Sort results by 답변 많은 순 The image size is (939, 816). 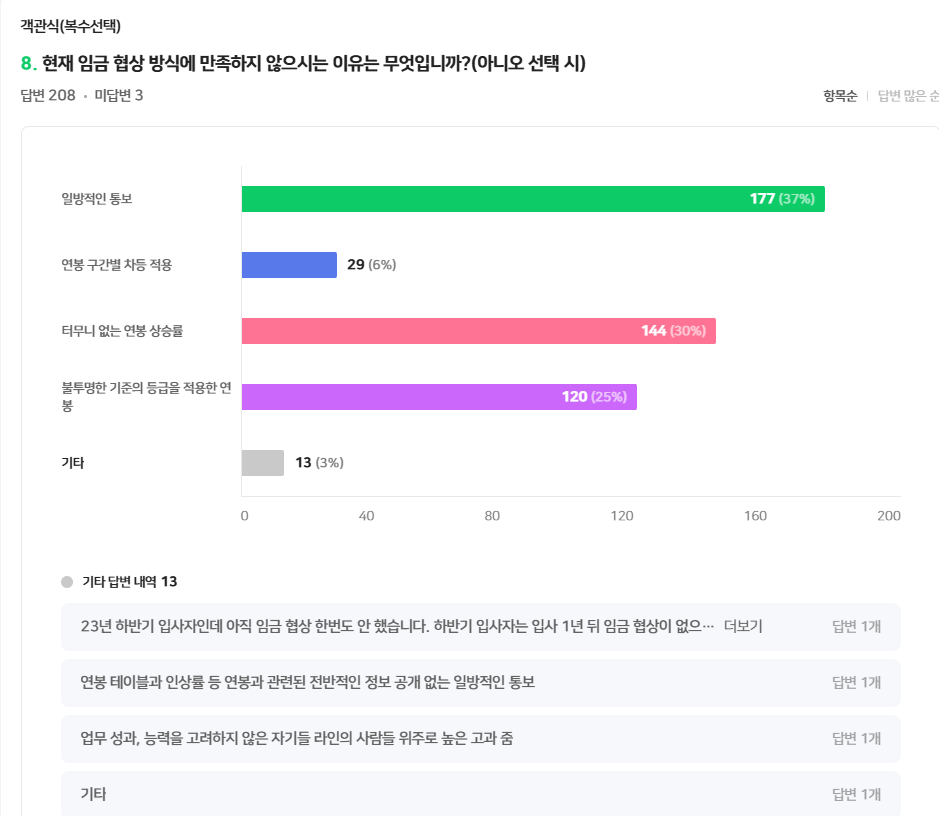pos(908,96)
